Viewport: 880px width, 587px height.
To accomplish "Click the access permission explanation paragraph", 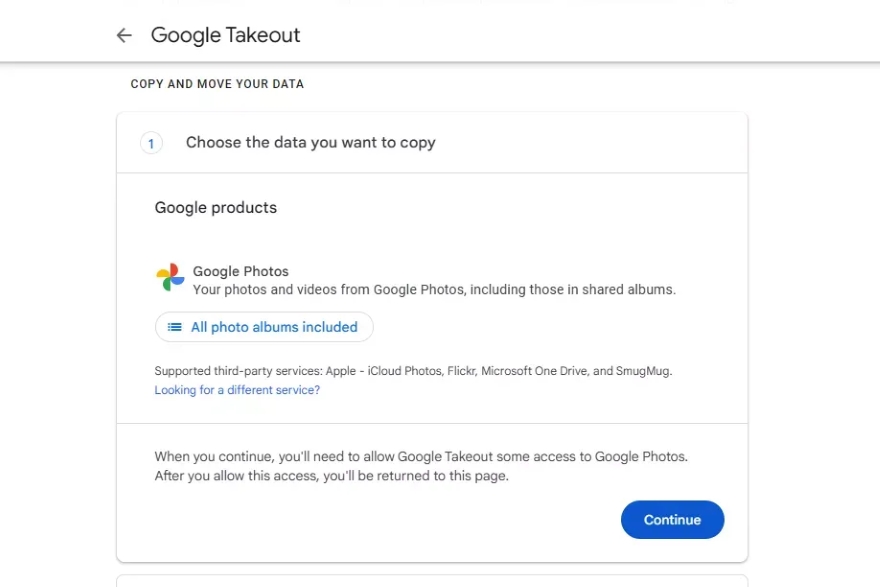I will [420, 466].
